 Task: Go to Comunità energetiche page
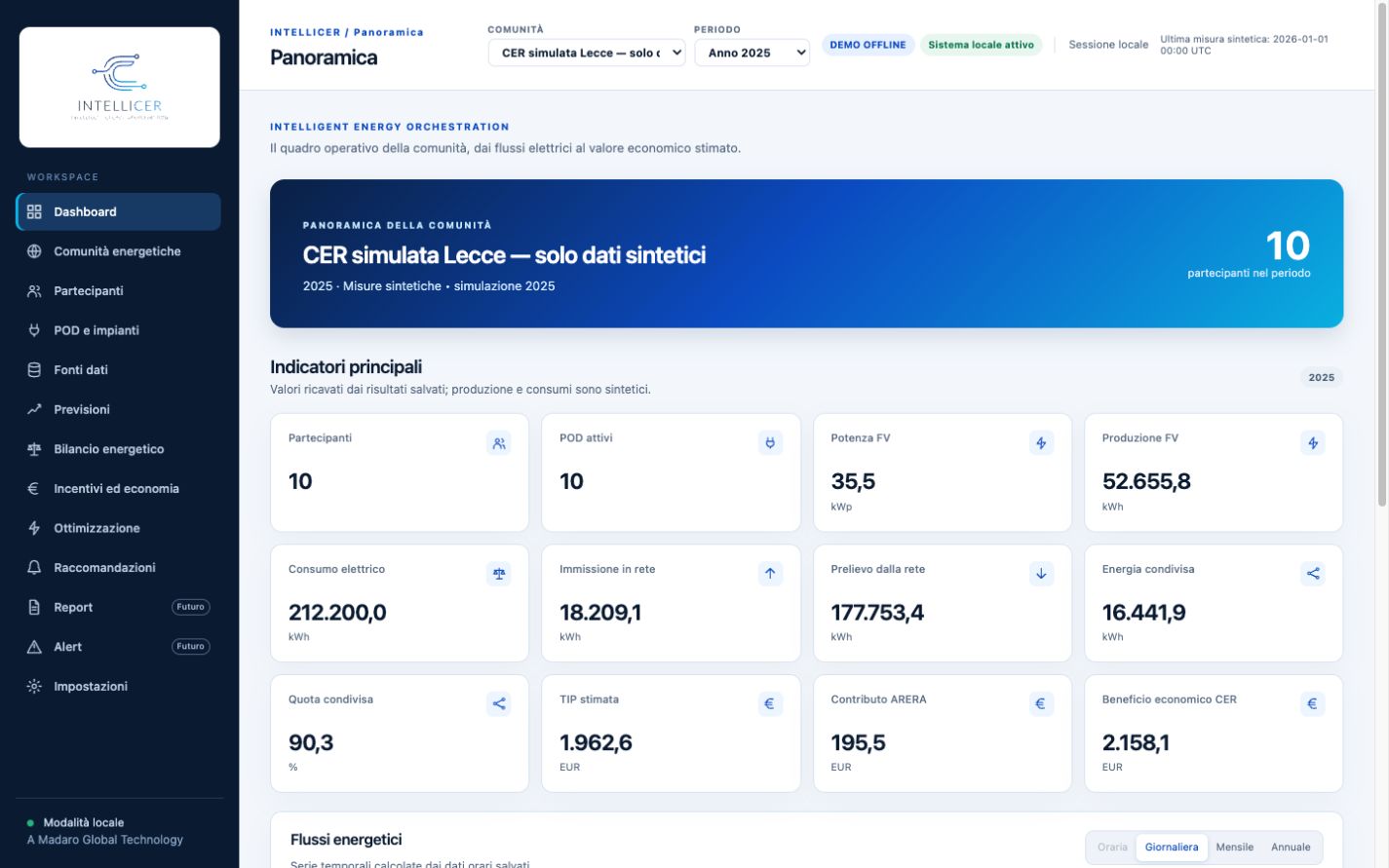coord(119,251)
